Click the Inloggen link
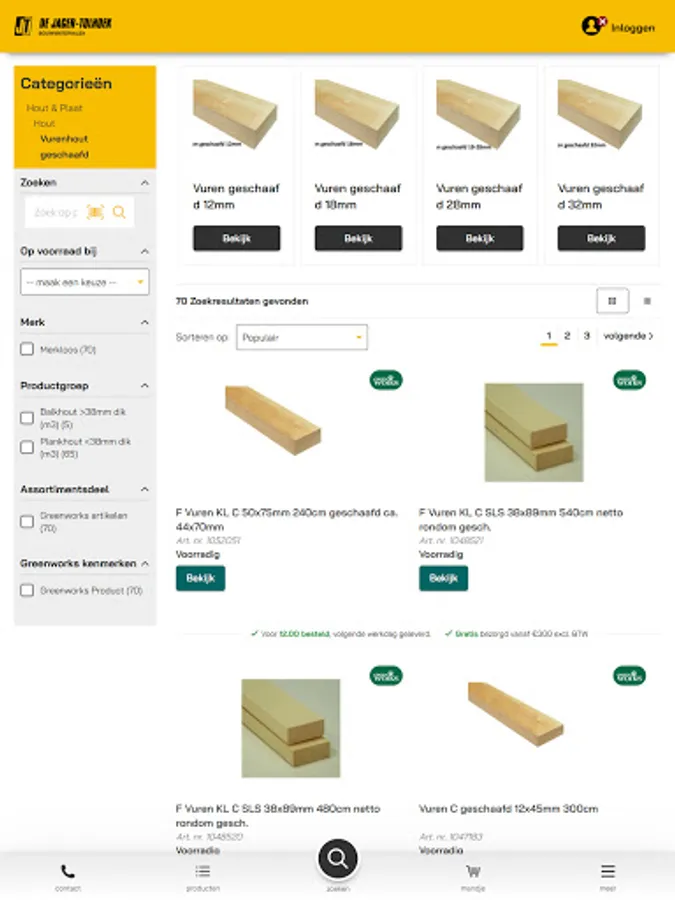Image resolution: width=675 pixels, height=900 pixels. click(x=633, y=28)
